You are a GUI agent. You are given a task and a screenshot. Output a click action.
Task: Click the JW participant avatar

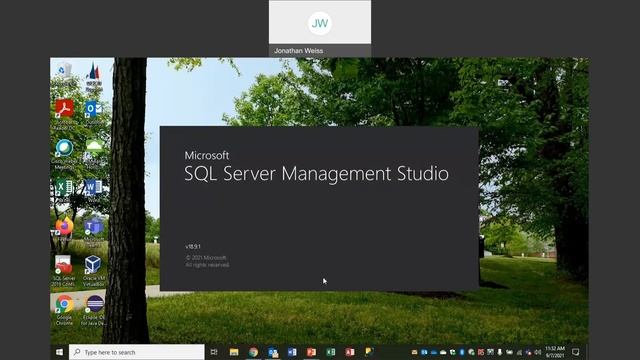[320, 23]
